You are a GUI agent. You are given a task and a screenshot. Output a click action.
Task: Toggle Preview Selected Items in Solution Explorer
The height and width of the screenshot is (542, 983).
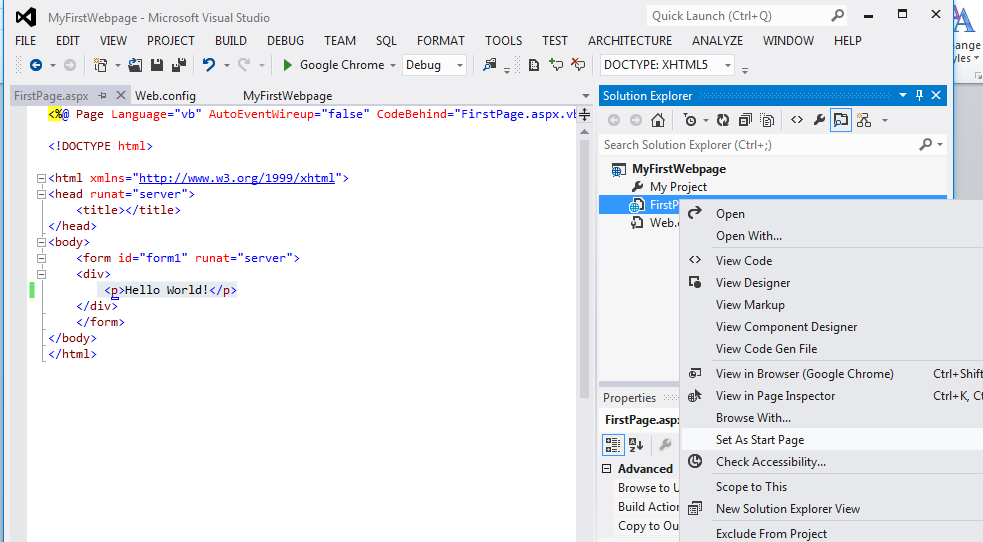click(x=841, y=120)
